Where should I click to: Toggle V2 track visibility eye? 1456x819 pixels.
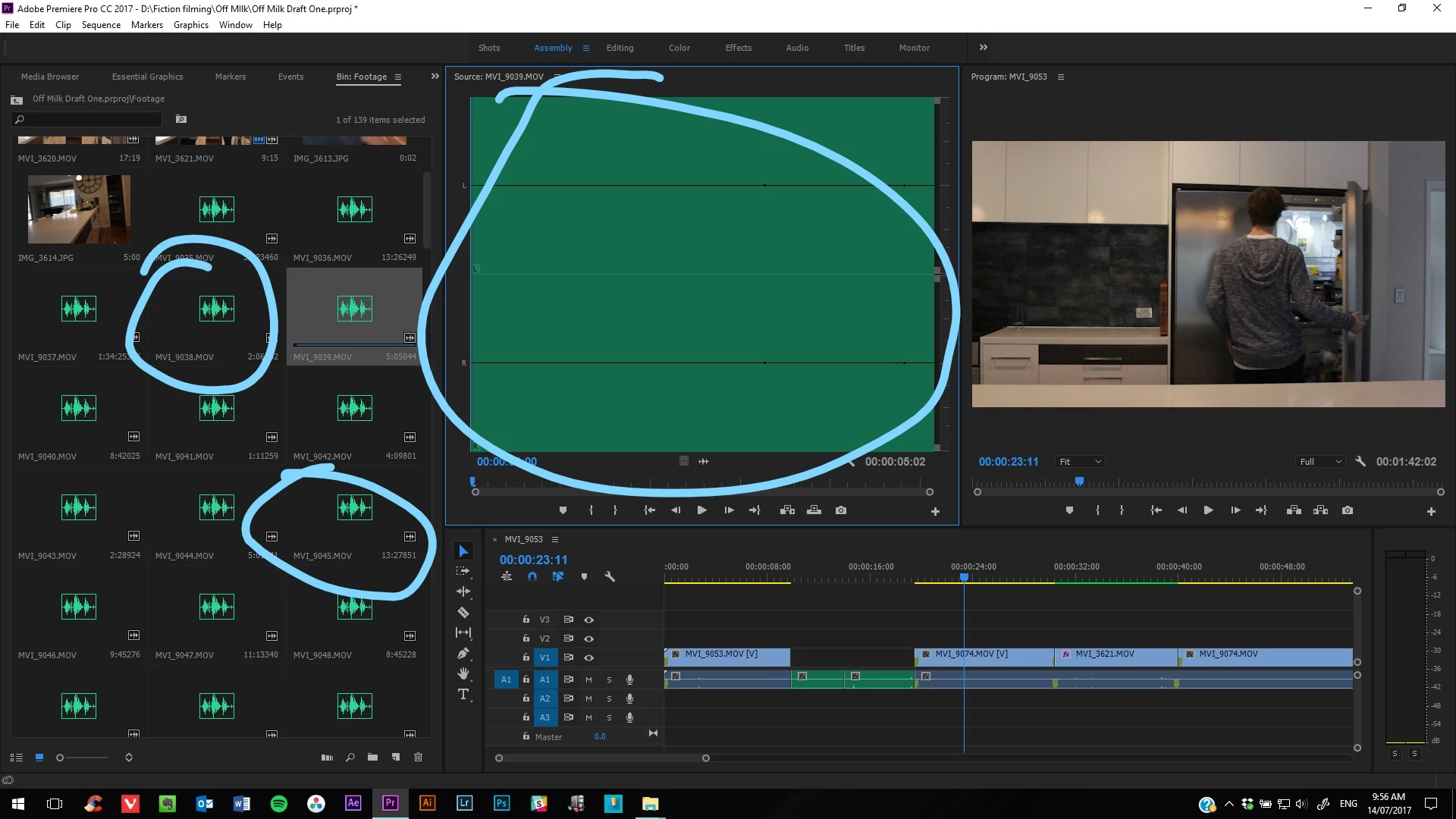588,639
